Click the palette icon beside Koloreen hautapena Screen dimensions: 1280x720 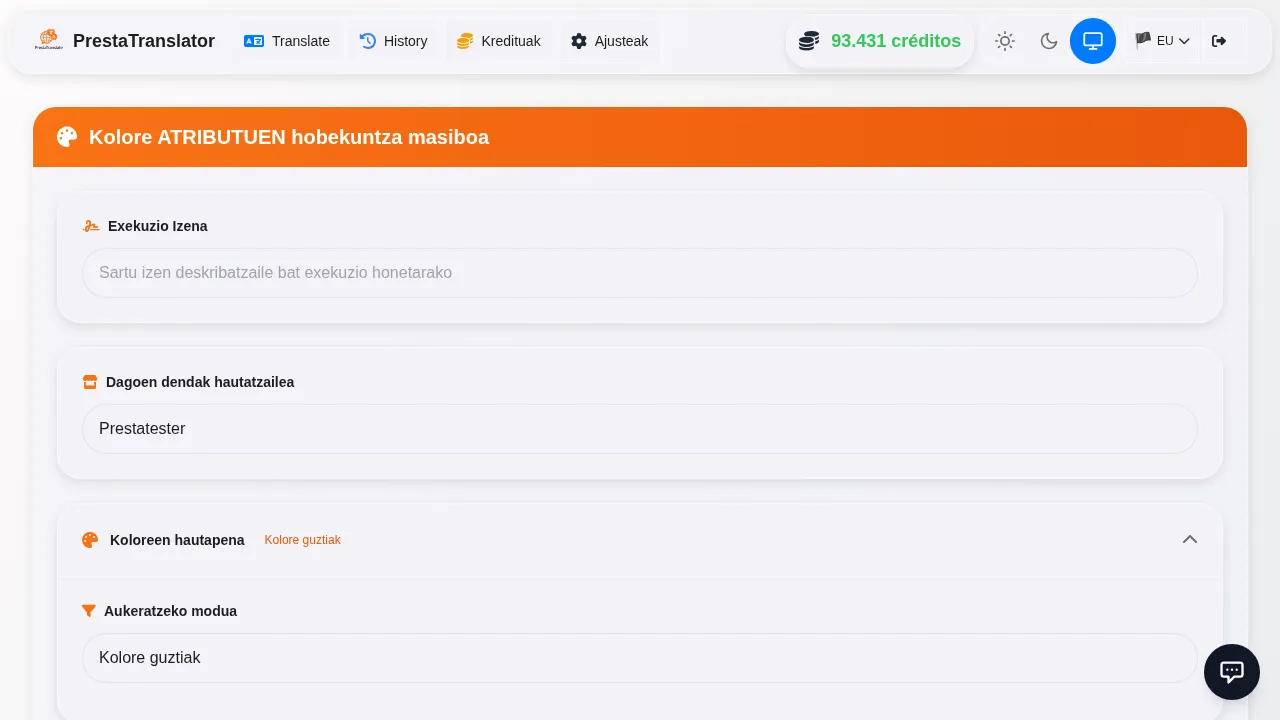[x=90, y=540]
